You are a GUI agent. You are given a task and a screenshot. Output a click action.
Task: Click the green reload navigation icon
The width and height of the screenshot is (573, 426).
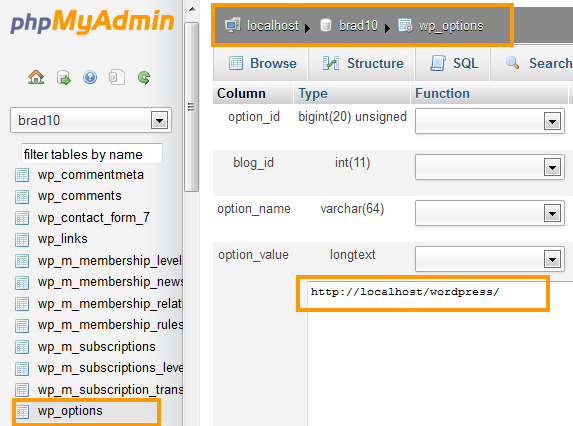144,77
